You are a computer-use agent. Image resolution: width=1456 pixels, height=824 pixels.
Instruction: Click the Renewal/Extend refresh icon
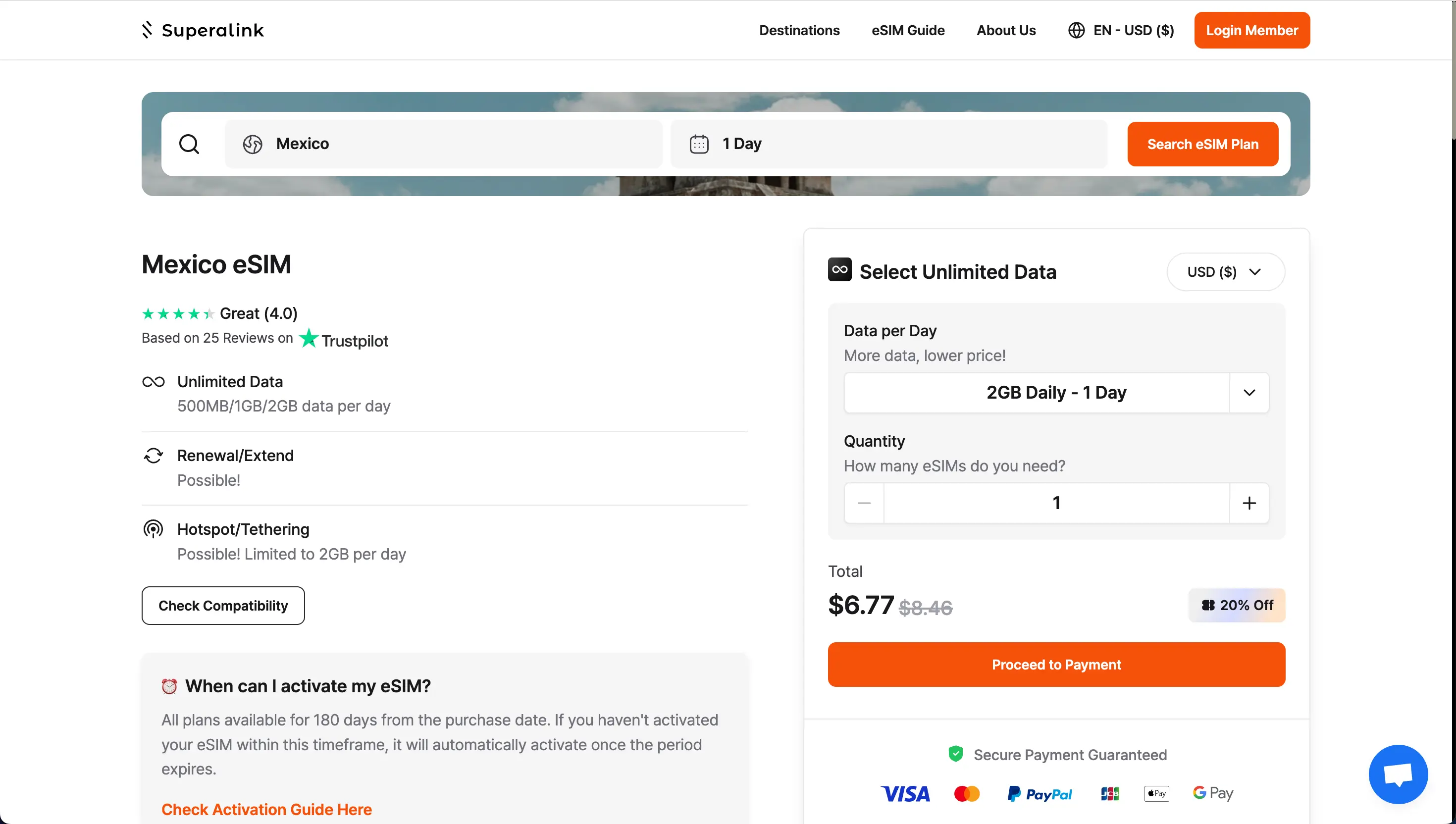(153, 456)
